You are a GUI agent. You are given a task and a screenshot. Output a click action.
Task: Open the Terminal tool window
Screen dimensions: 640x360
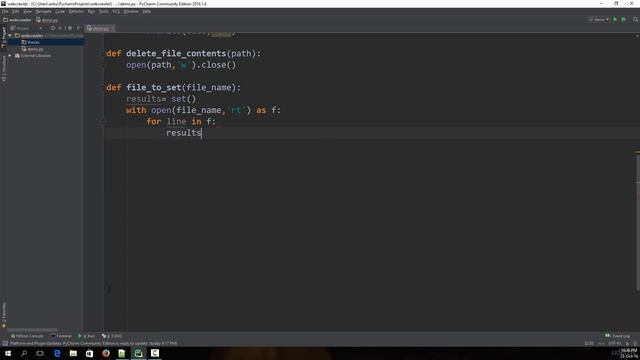pyautogui.click(x=61, y=336)
